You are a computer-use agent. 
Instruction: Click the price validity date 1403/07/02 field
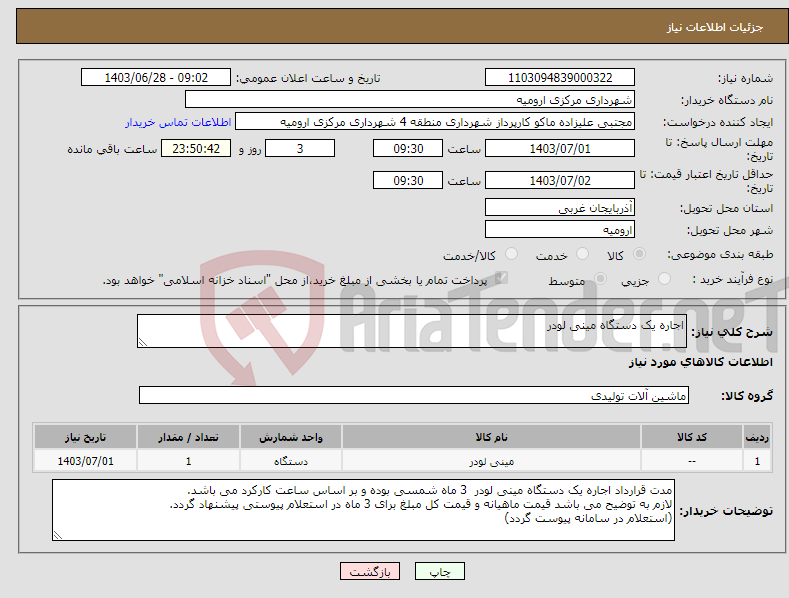click(560, 180)
